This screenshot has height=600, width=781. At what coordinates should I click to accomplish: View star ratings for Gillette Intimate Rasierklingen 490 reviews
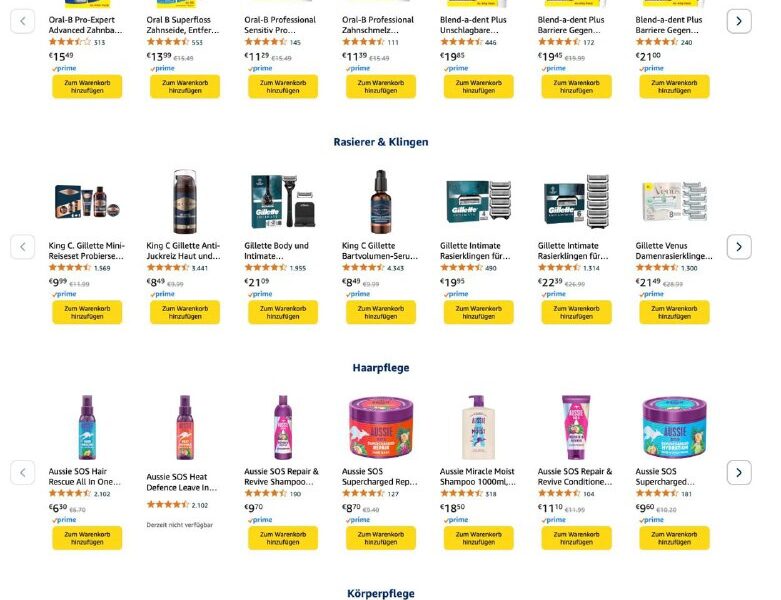tap(461, 268)
